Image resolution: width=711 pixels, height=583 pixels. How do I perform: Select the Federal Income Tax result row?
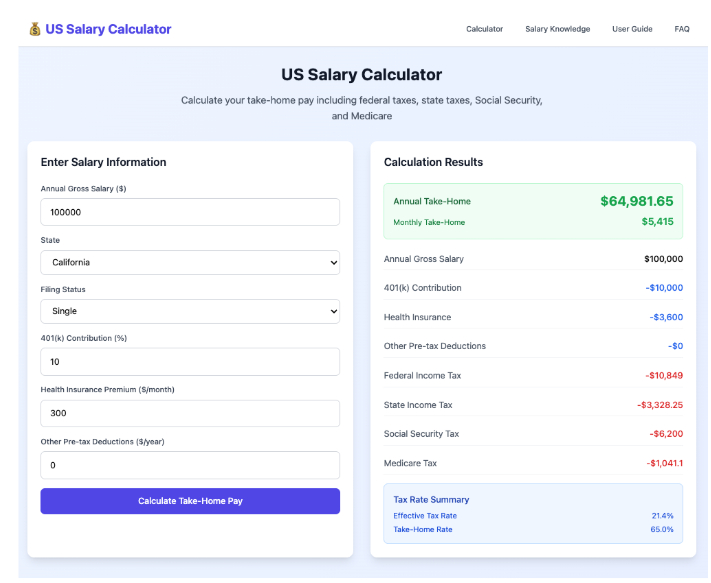click(533, 376)
